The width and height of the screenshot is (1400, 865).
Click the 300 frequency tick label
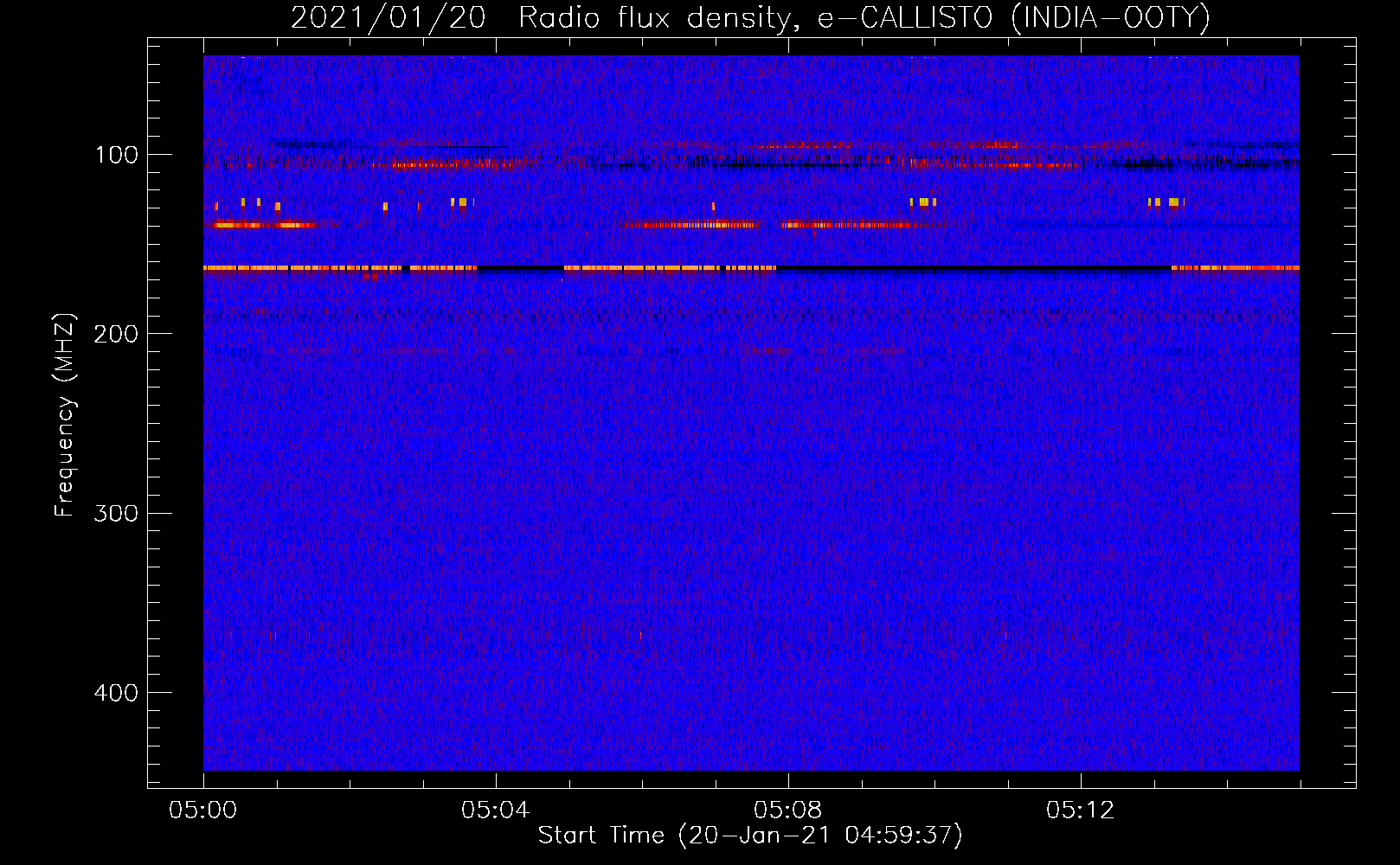pyautogui.click(x=117, y=514)
